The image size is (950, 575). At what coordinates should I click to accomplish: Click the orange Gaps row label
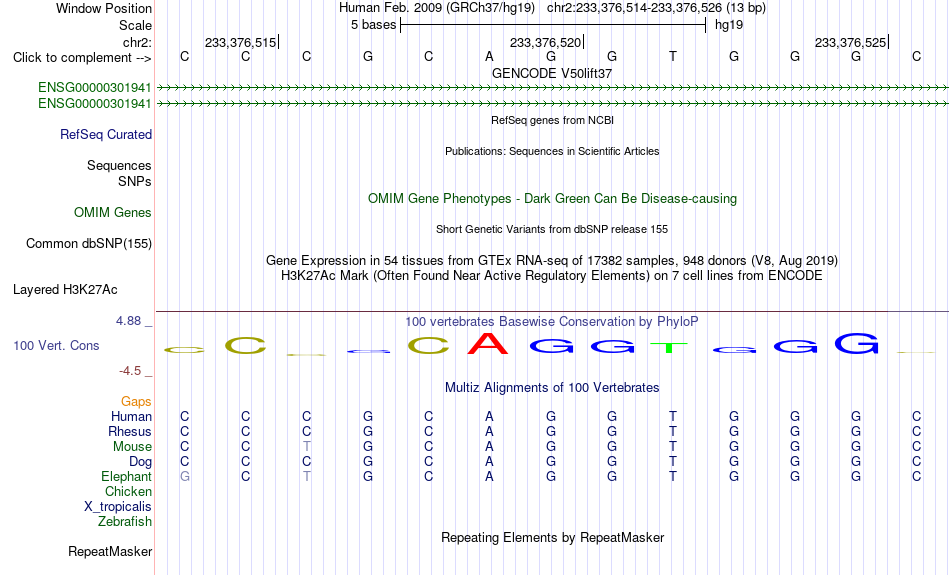coord(136,402)
